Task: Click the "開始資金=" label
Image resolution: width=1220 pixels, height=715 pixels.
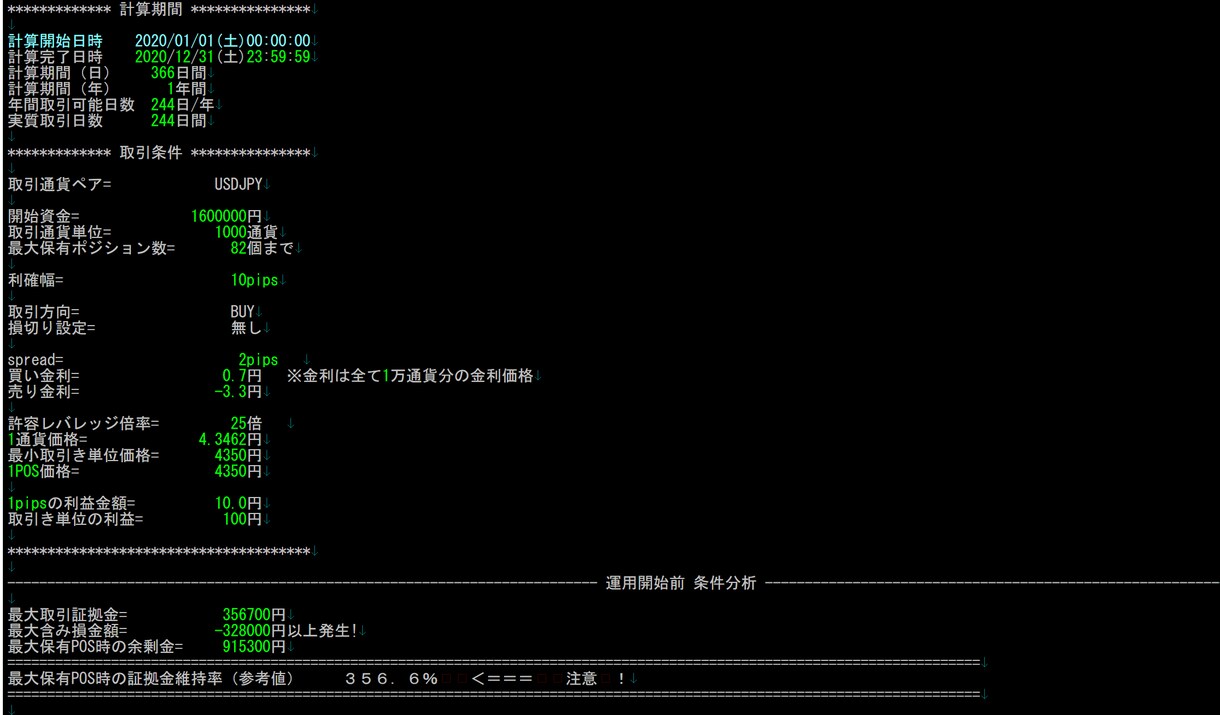Action: point(43,217)
